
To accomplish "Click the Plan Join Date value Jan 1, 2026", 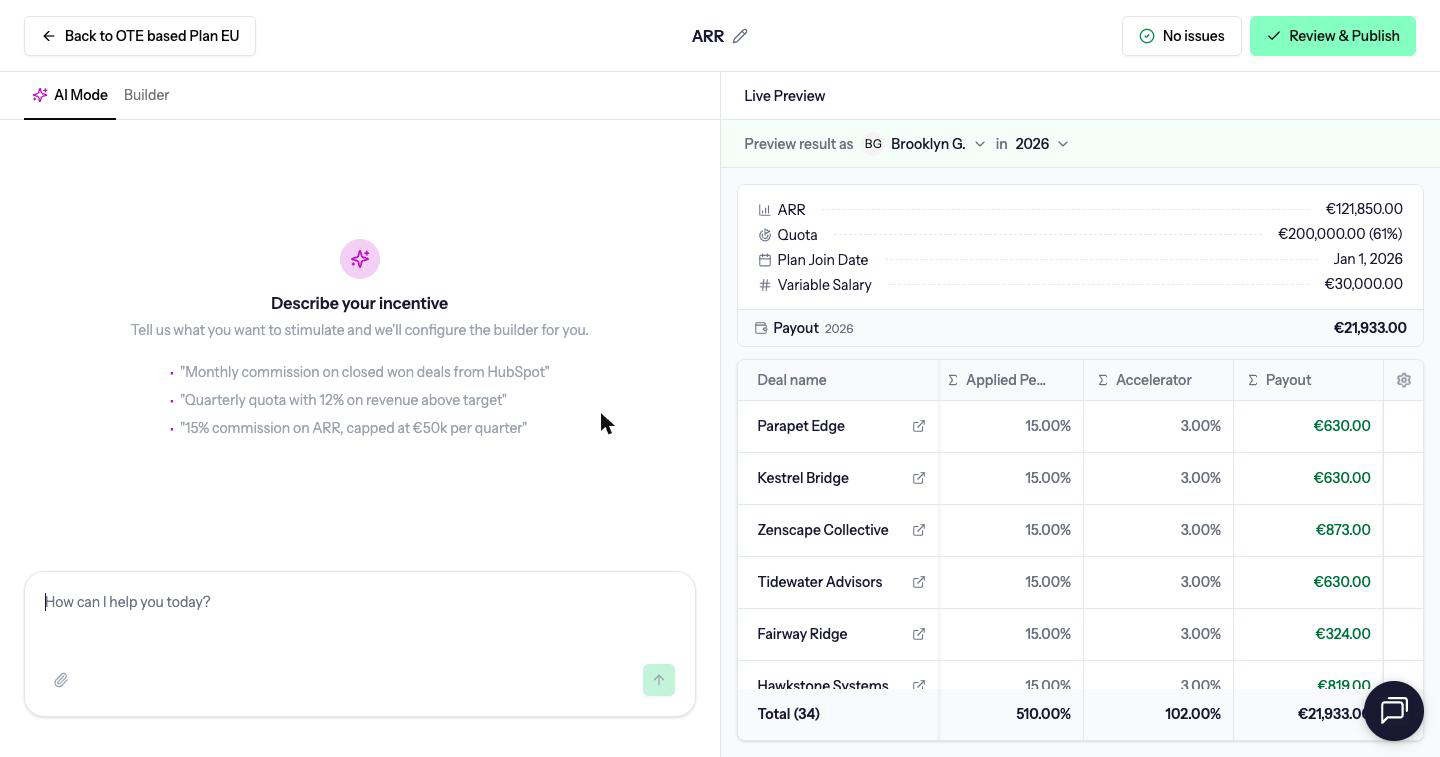I will 1368,259.
